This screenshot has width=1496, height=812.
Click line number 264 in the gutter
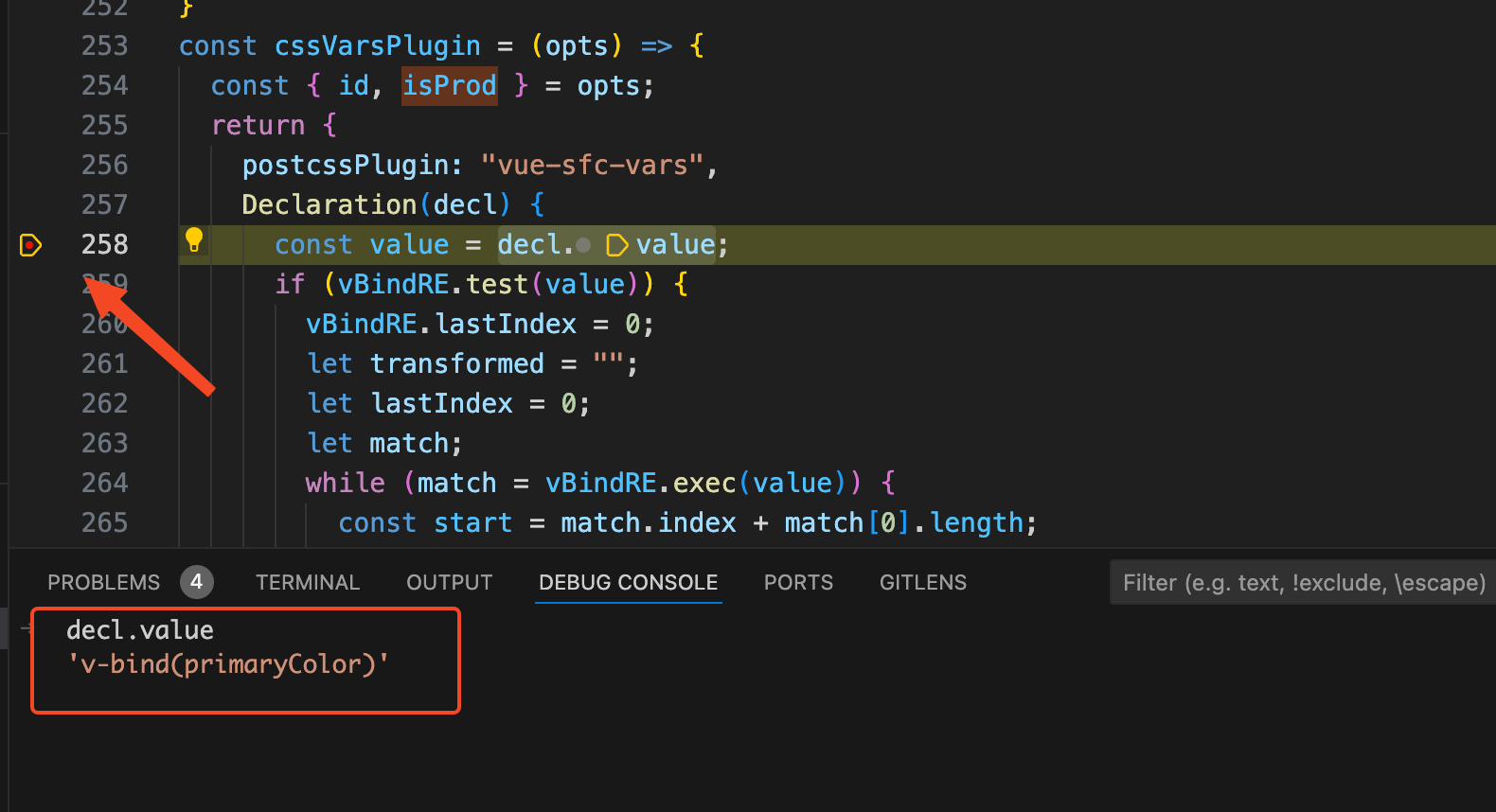(104, 483)
